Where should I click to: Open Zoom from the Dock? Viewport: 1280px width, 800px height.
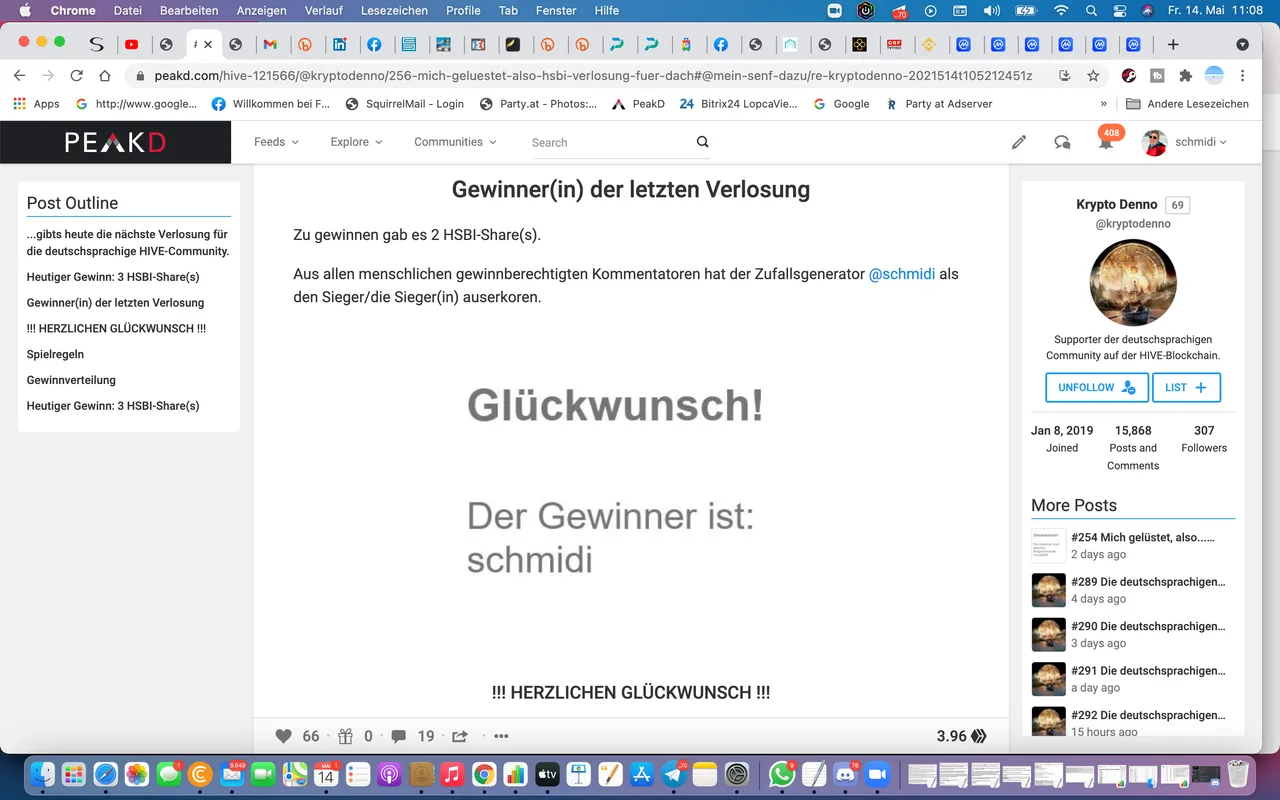877,774
